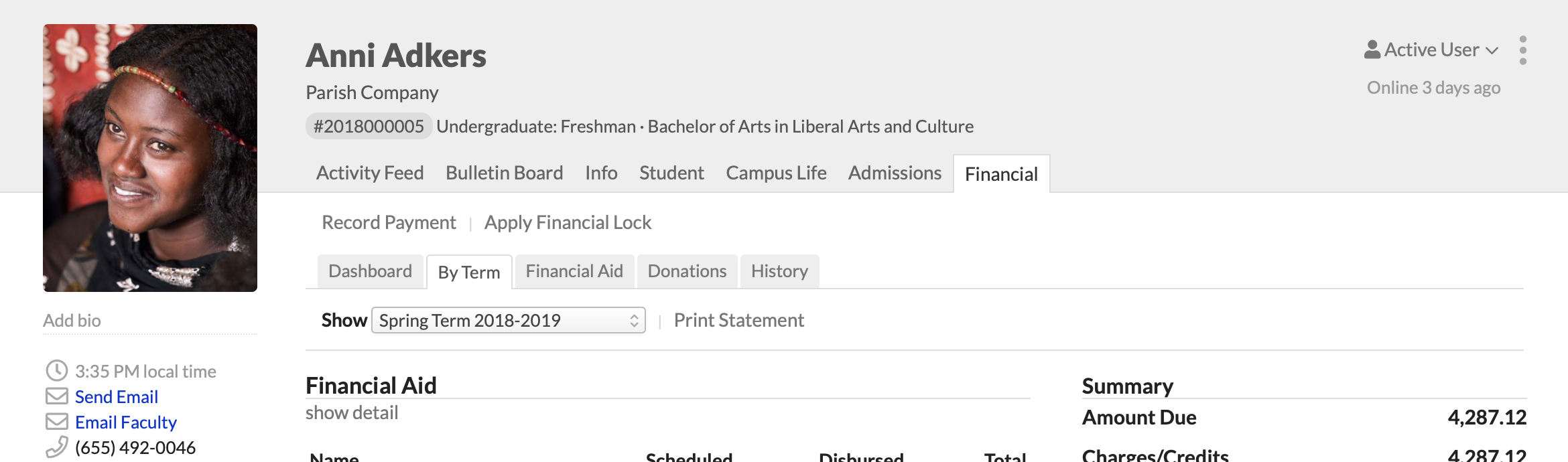The image size is (1568, 462).
Task: Go to the Financial Aid sub-tab
Action: 574,271
